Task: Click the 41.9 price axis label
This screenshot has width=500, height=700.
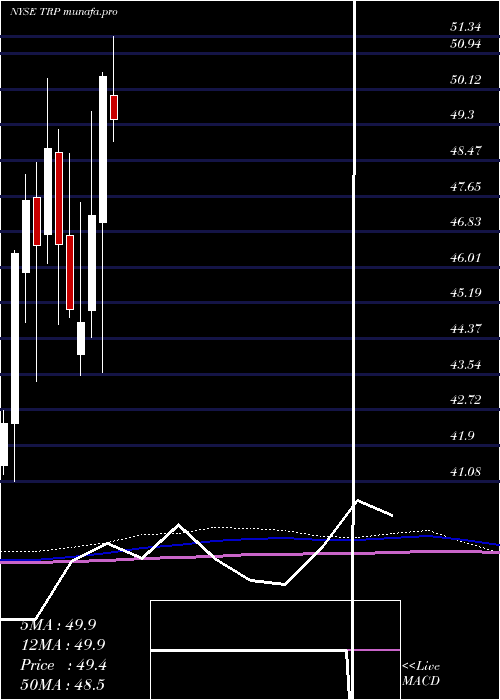Action: (x=462, y=436)
